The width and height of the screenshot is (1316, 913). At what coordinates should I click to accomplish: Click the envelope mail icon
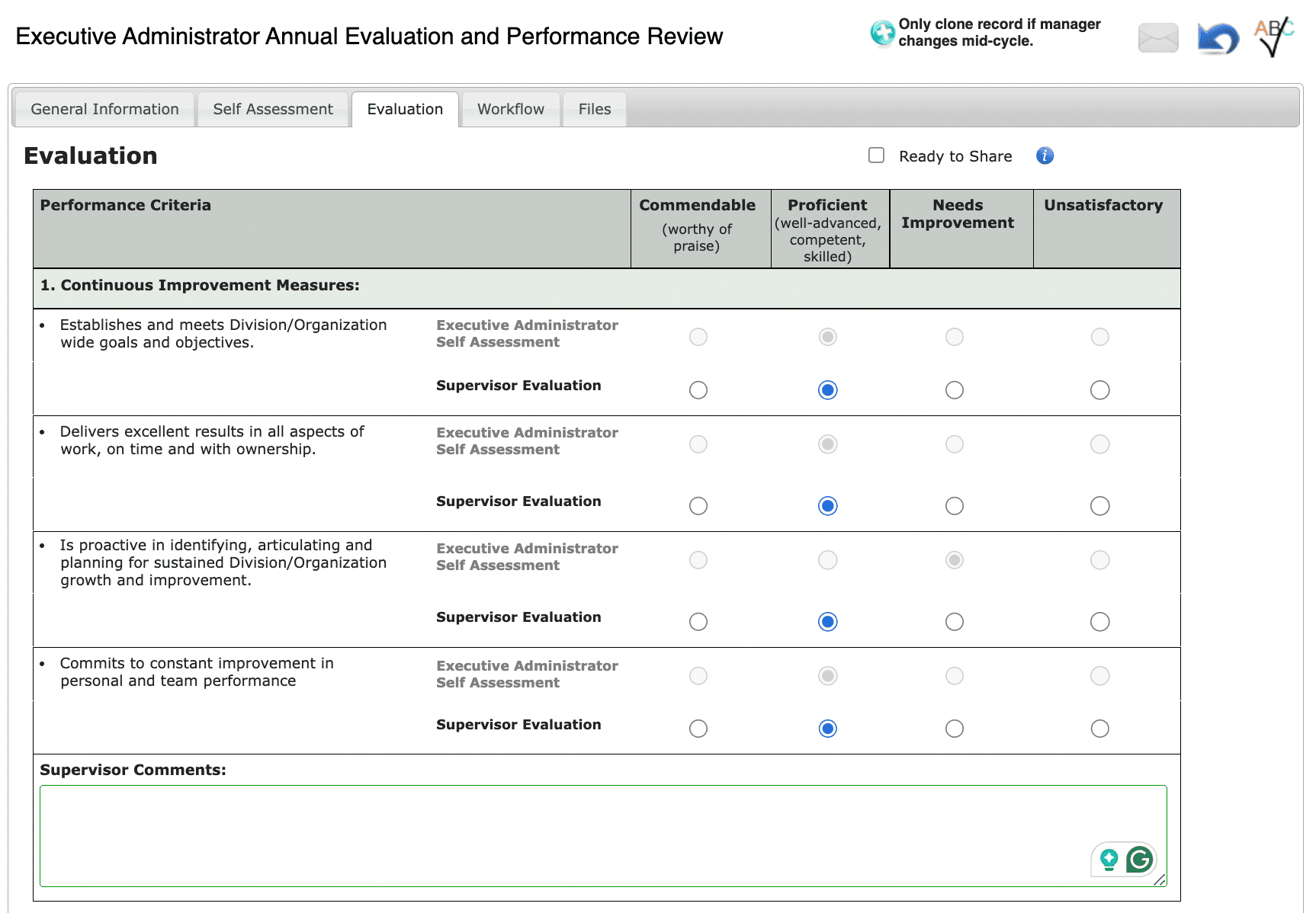(x=1158, y=37)
